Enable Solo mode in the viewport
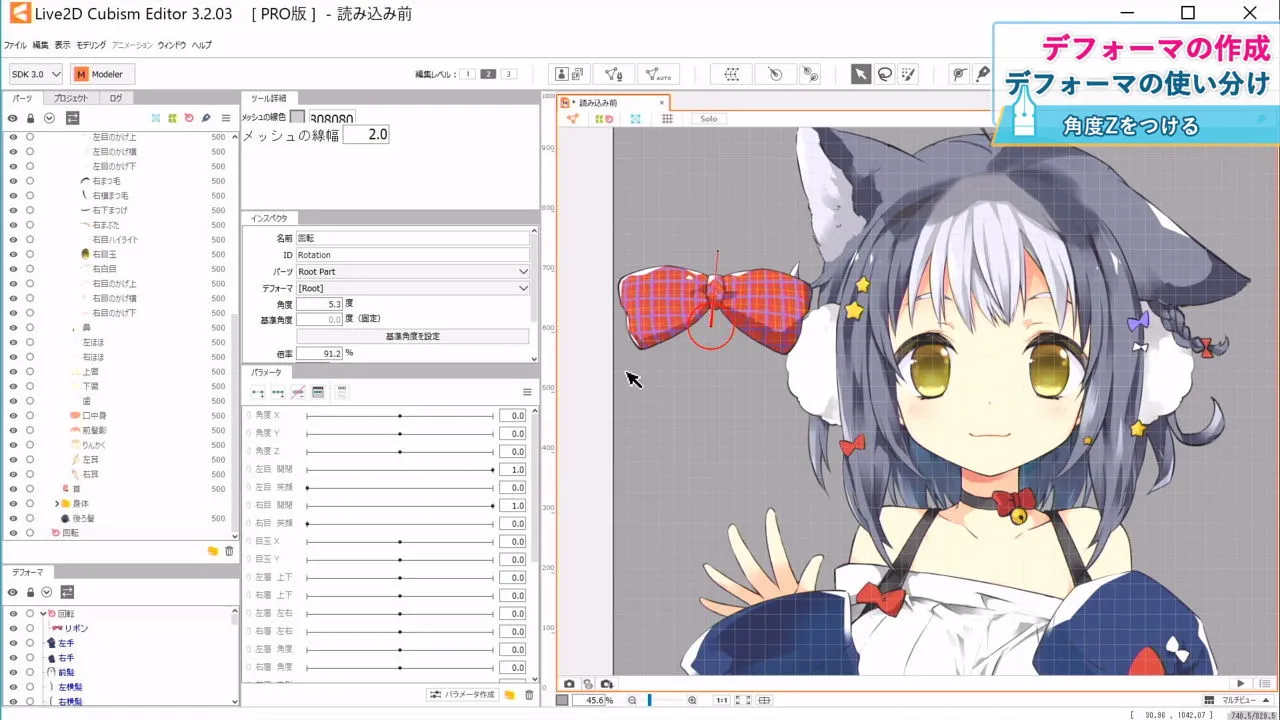 [708, 118]
